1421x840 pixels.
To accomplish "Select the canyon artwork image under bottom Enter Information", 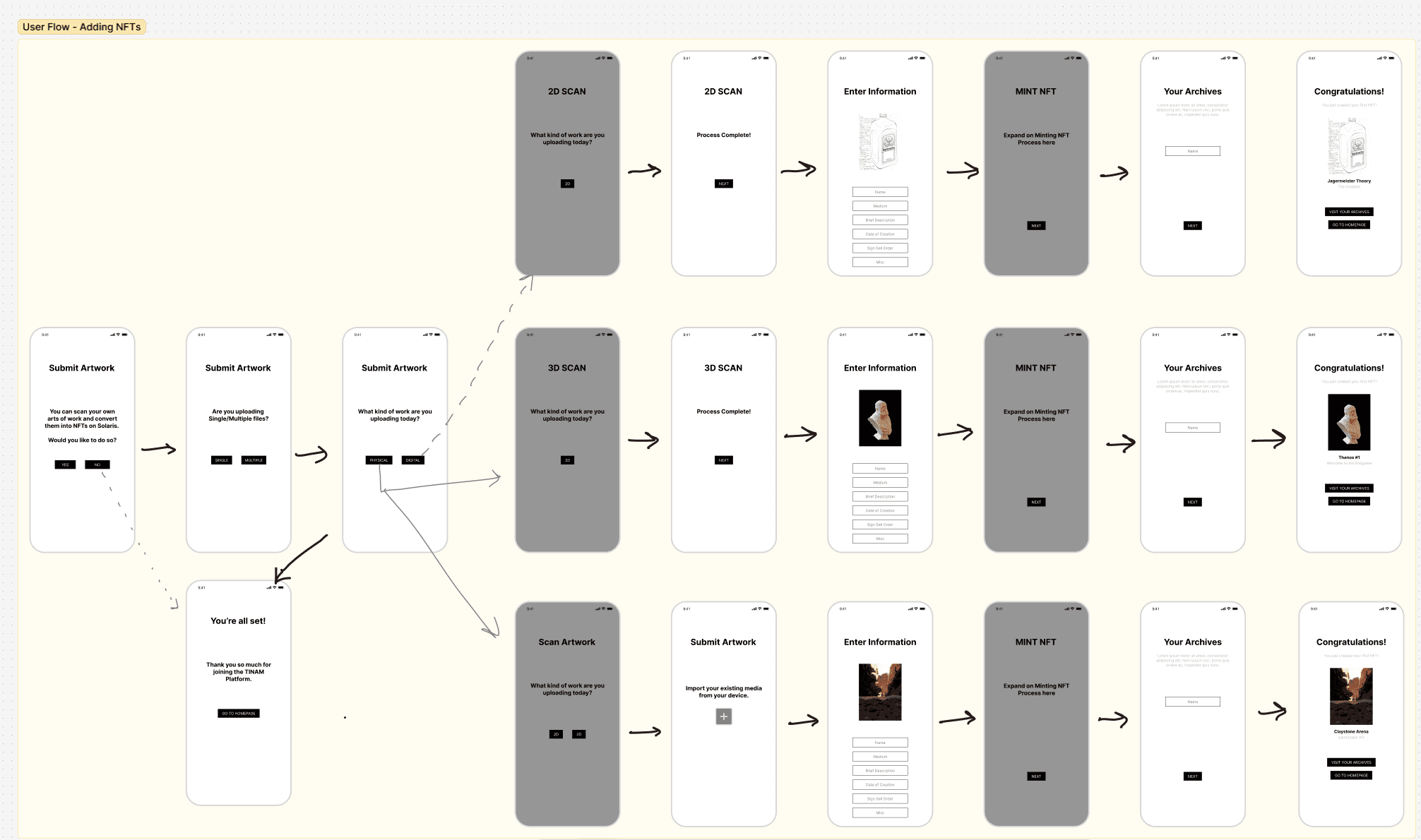I will point(880,692).
